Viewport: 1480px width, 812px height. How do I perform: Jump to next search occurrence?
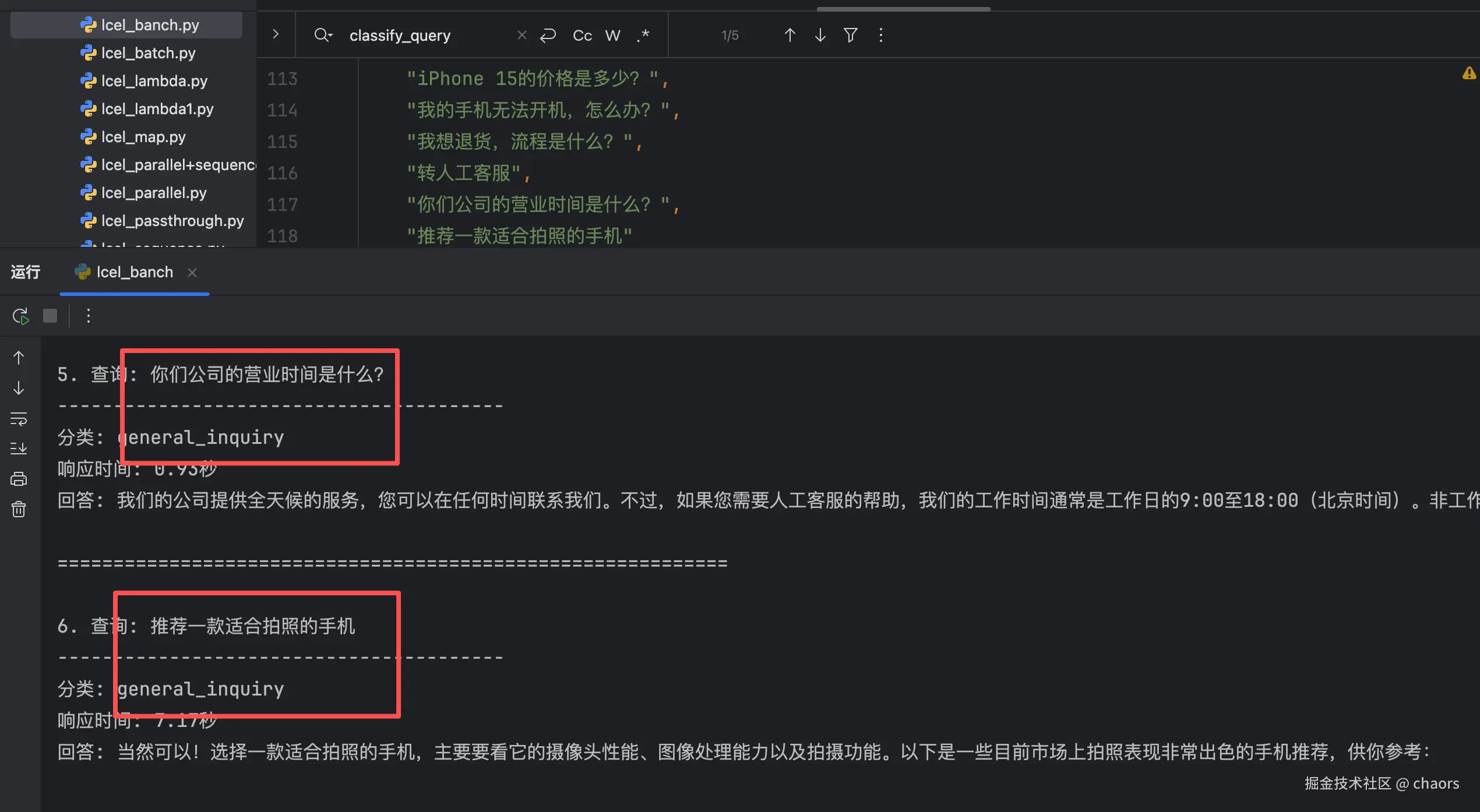pos(820,36)
